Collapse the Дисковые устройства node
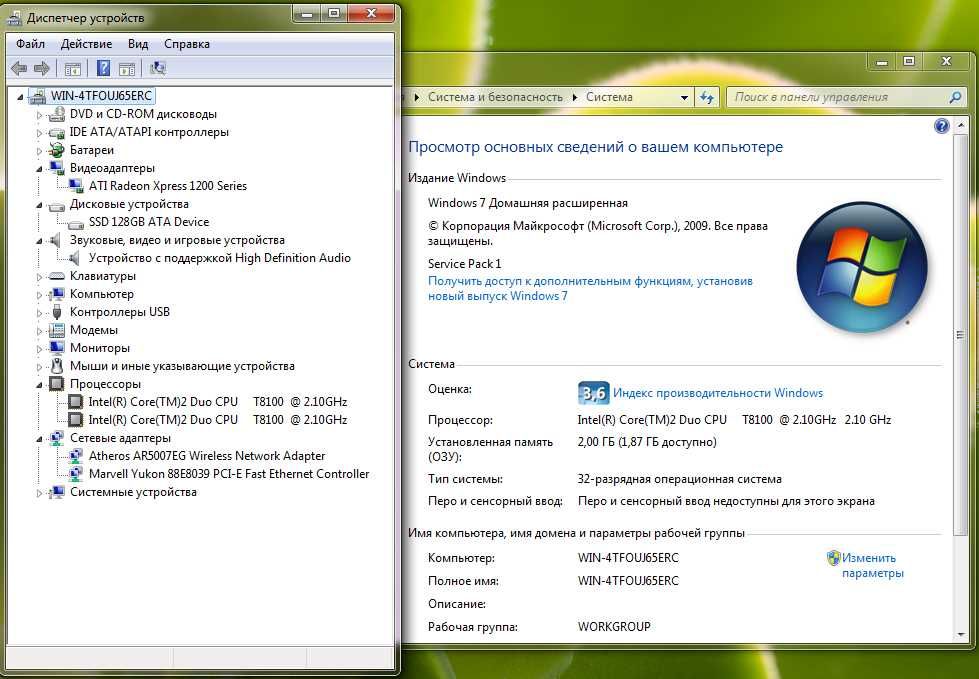The image size is (979, 679). click(x=39, y=205)
